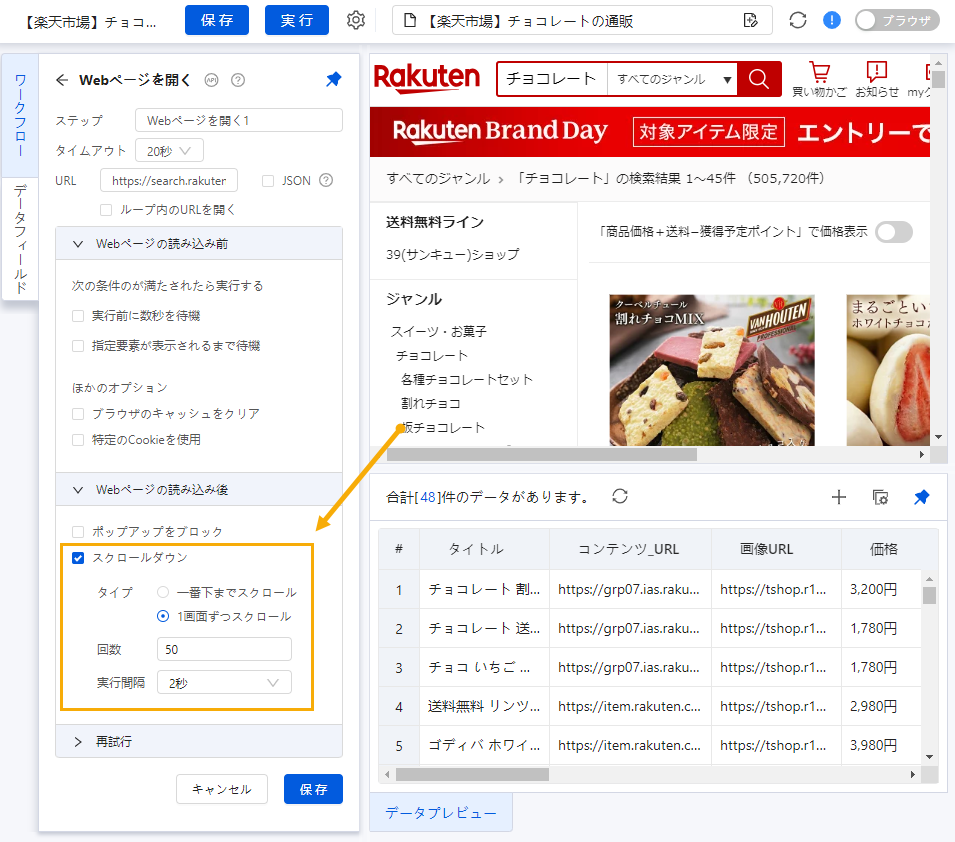The height and width of the screenshot is (842, 955).
Task: Click the Rakuten search magnifier button
Action: pyautogui.click(x=759, y=79)
